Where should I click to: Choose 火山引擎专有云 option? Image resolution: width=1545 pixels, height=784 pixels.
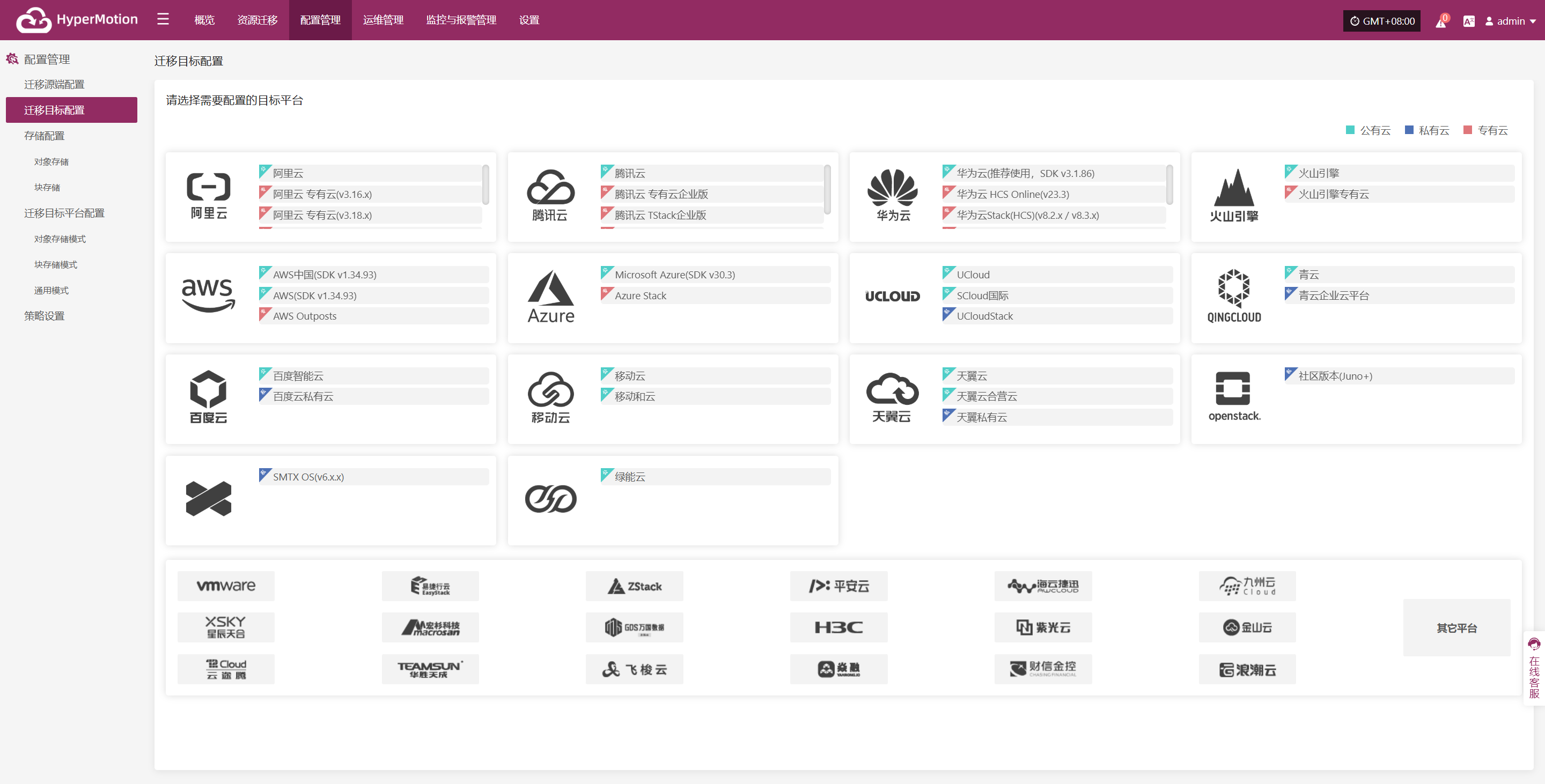point(1399,194)
